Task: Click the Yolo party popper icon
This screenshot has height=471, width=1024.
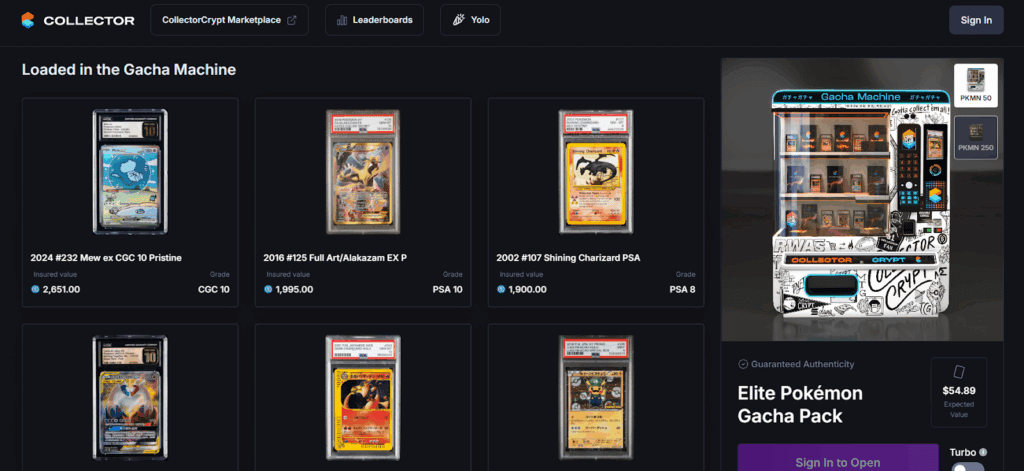Action: pyautogui.click(x=458, y=20)
